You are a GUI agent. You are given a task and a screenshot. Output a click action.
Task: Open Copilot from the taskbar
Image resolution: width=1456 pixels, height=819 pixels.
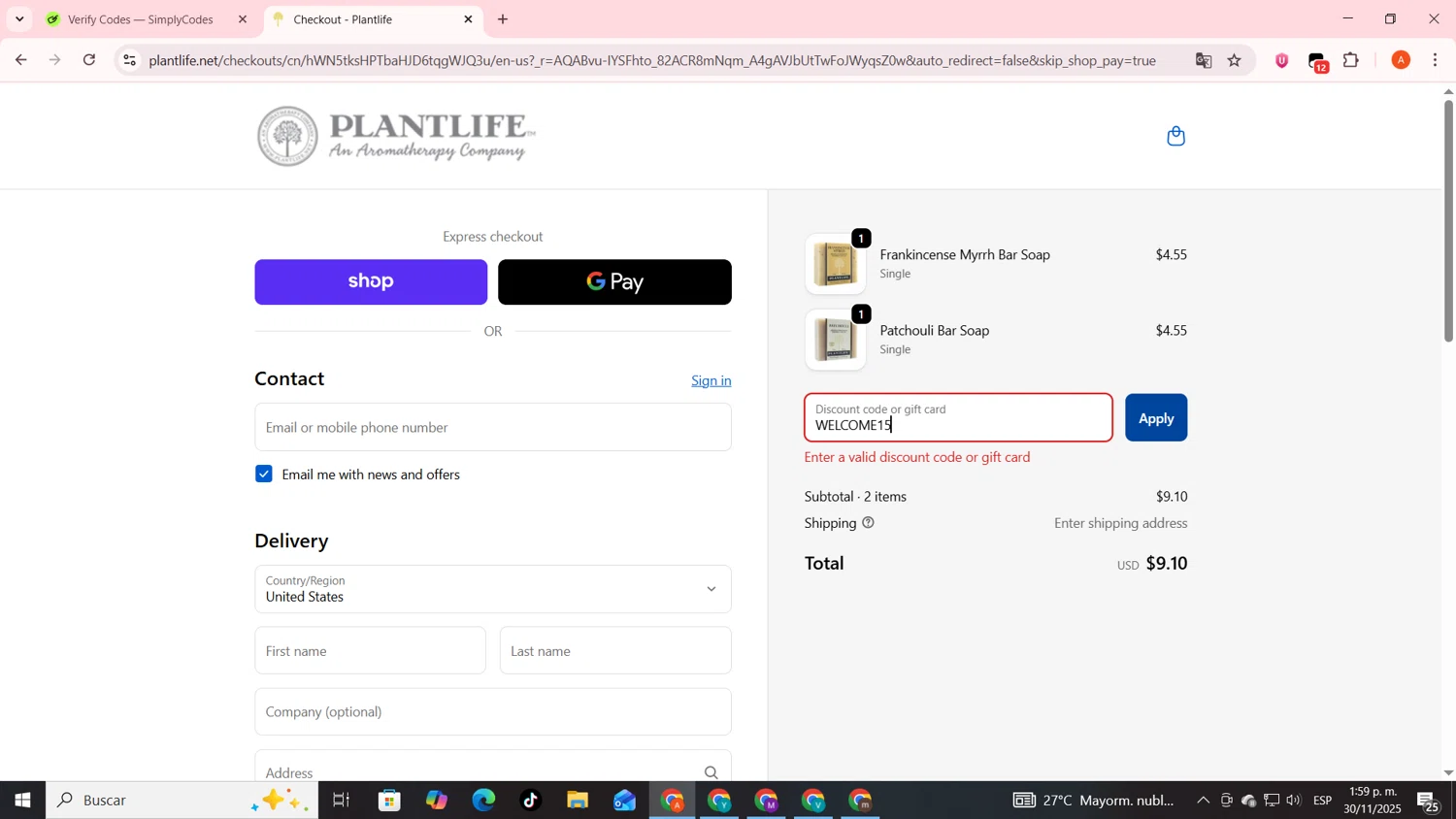[x=437, y=801]
